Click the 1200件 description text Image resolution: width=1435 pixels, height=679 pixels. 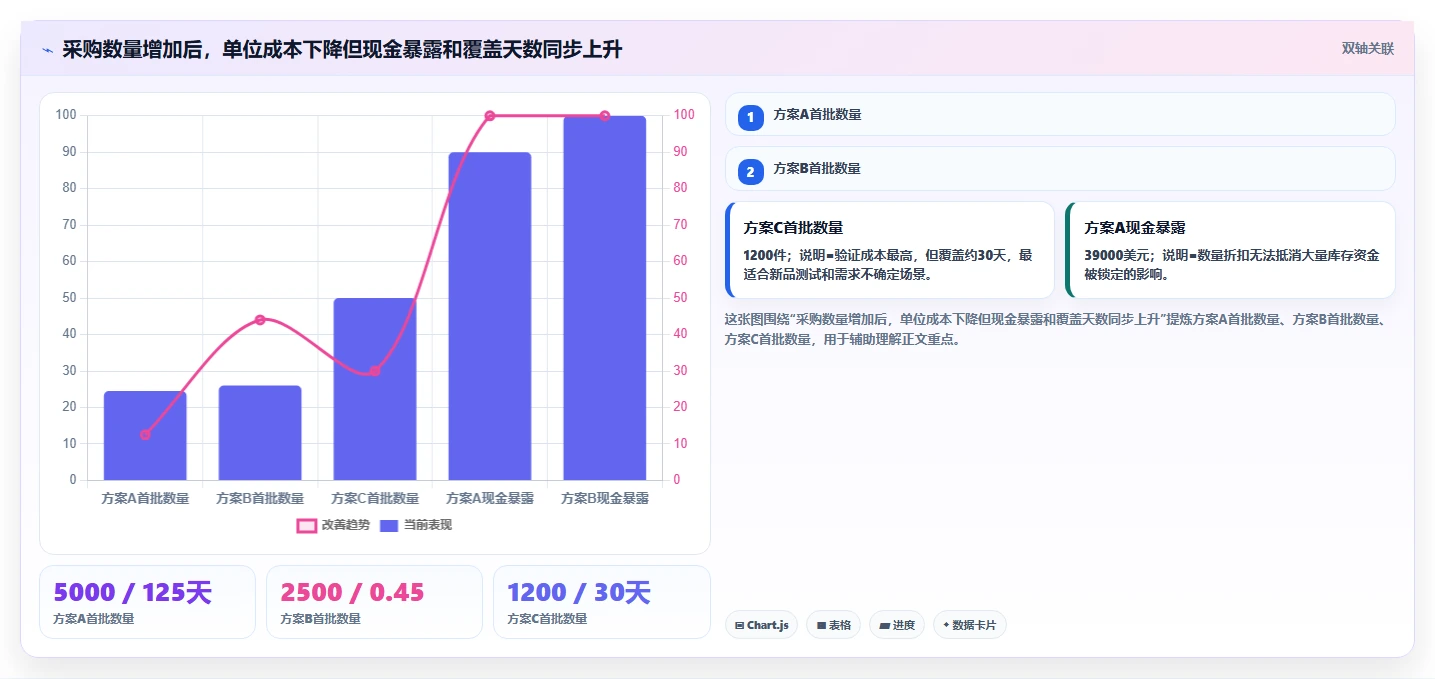click(888, 264)
